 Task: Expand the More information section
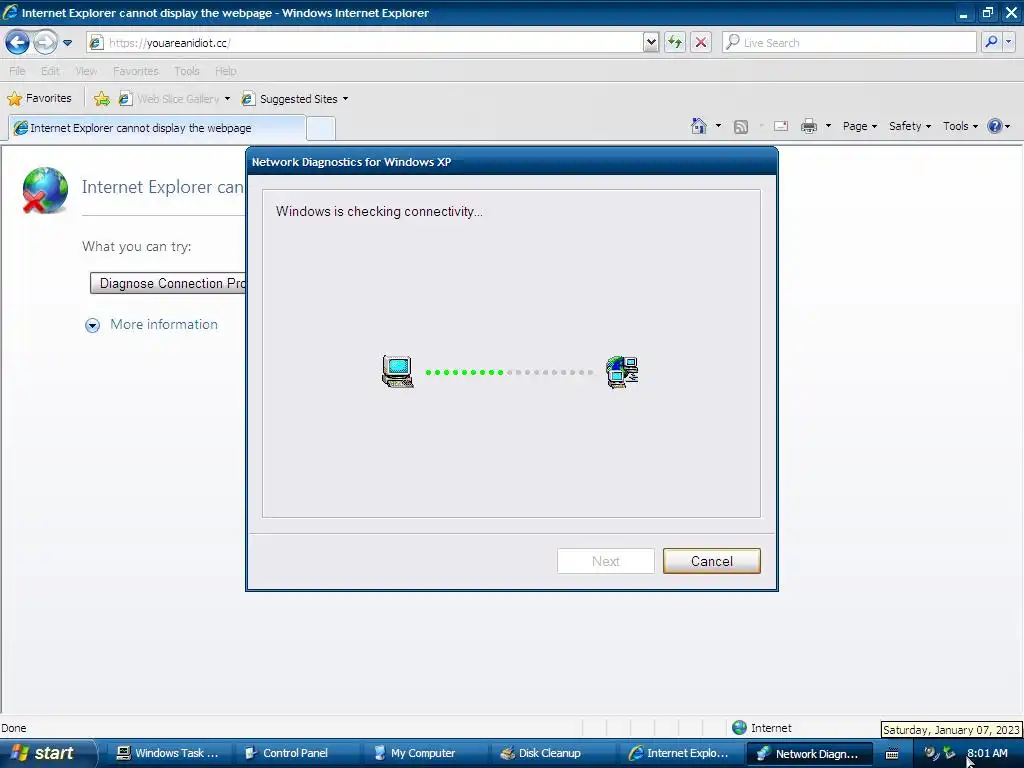tap(152, 325)
